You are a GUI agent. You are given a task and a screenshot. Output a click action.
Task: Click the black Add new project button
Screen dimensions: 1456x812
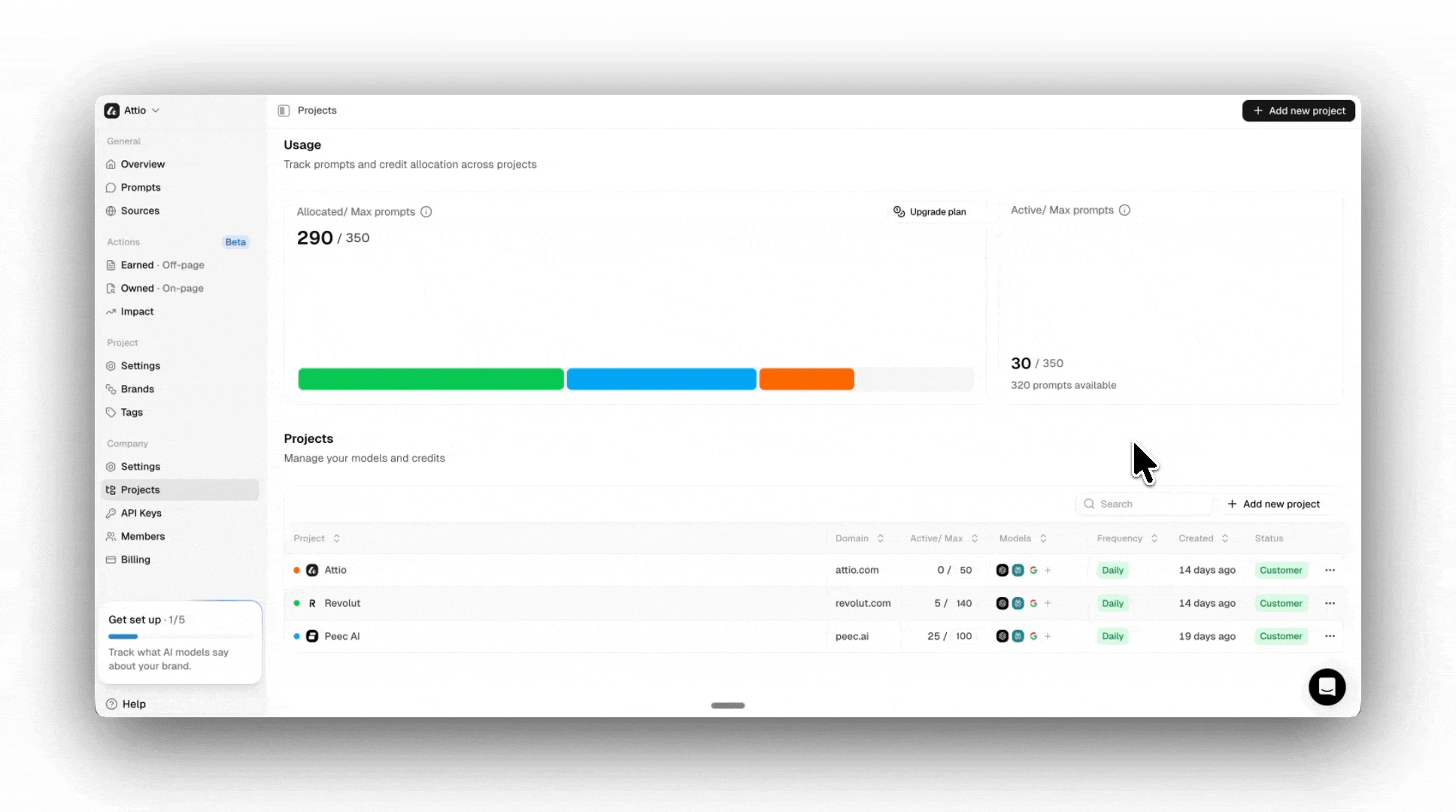click(x=1298, y=111)
